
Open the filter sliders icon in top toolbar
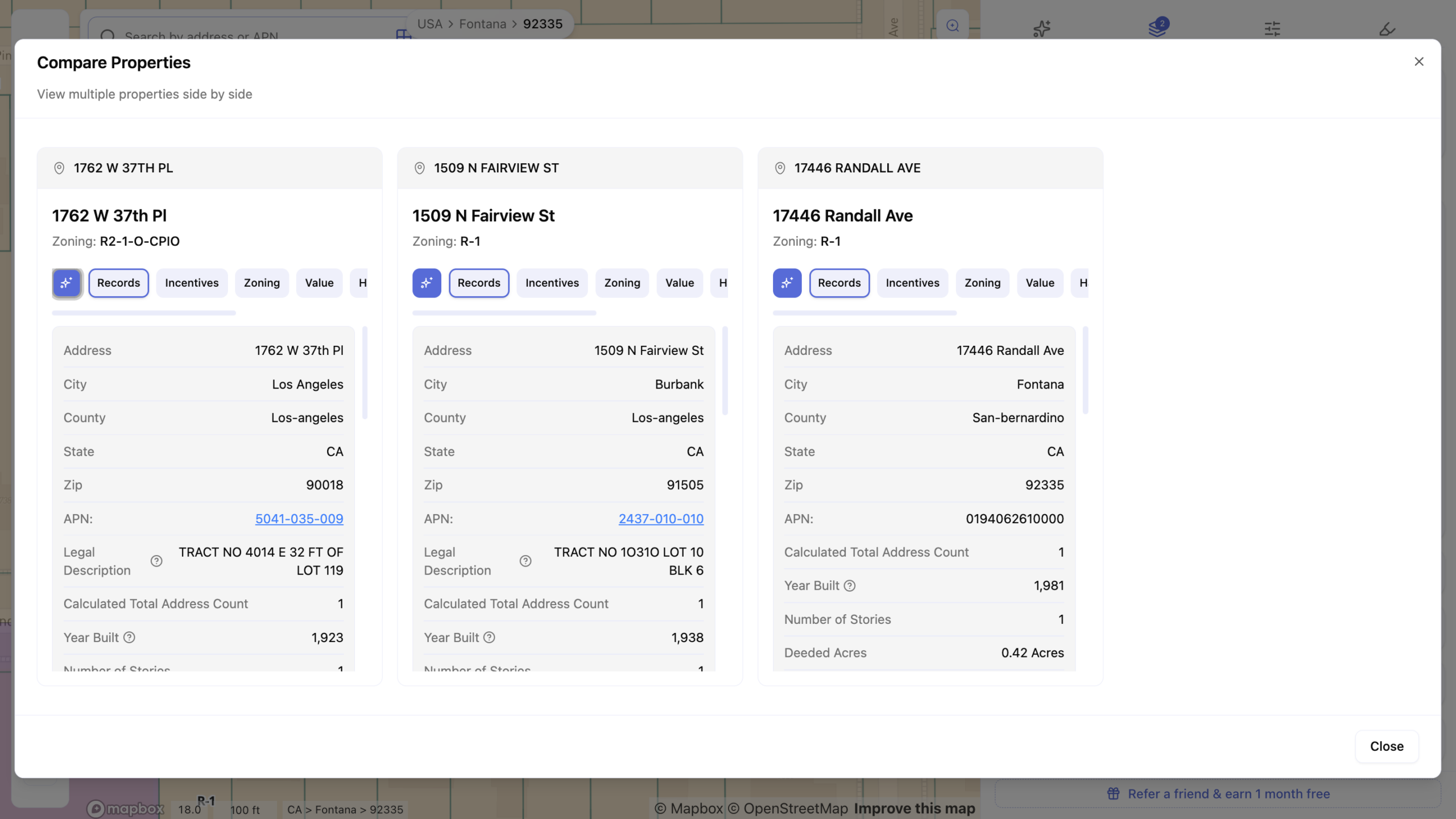1272,28
